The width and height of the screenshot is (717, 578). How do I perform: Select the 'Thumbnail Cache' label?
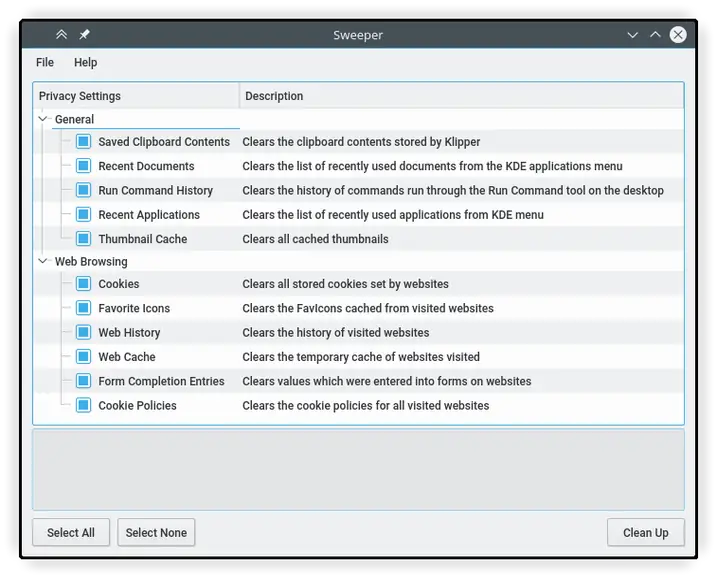point(143,239)
